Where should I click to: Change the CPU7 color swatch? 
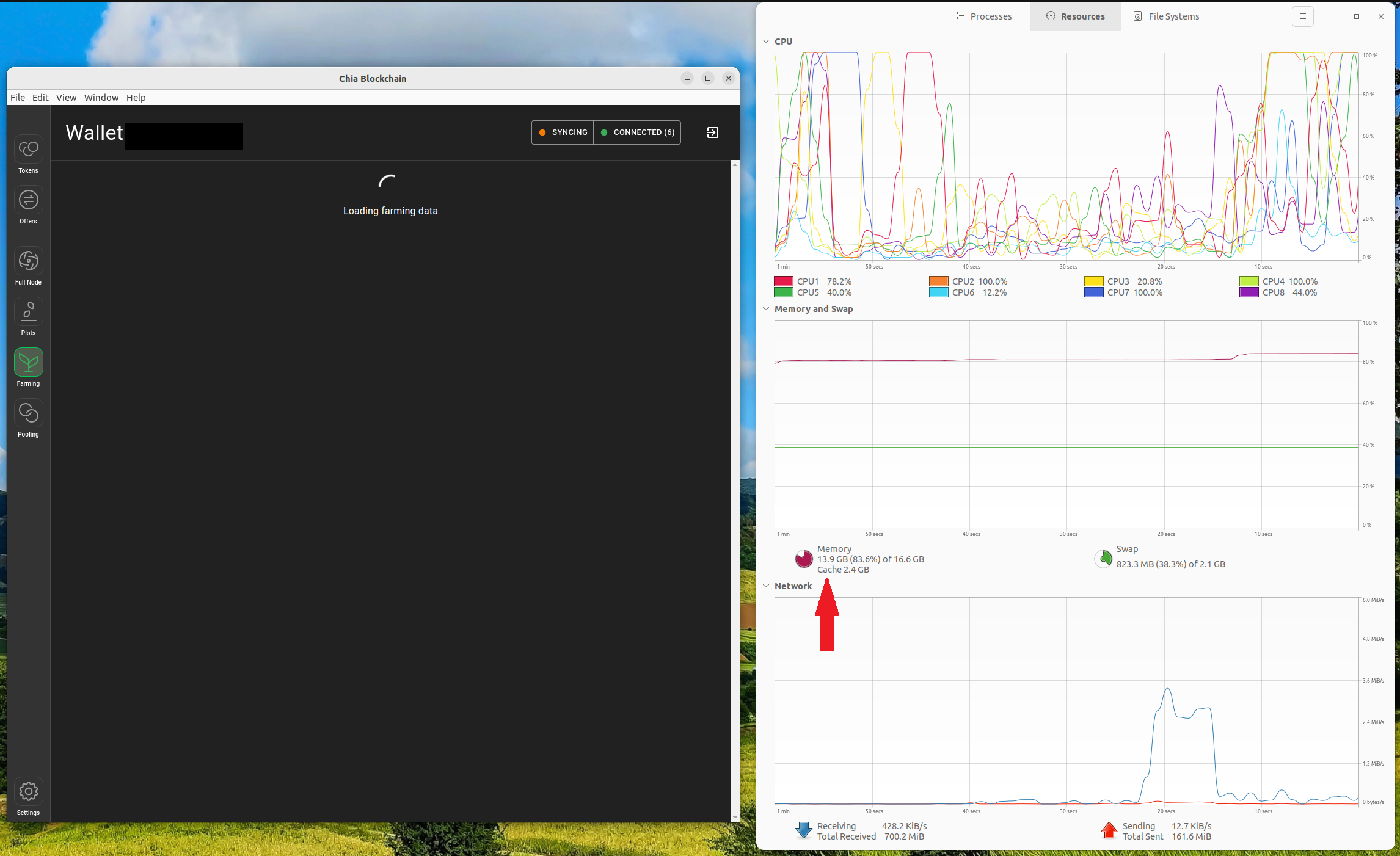[x=1094, y=292]
